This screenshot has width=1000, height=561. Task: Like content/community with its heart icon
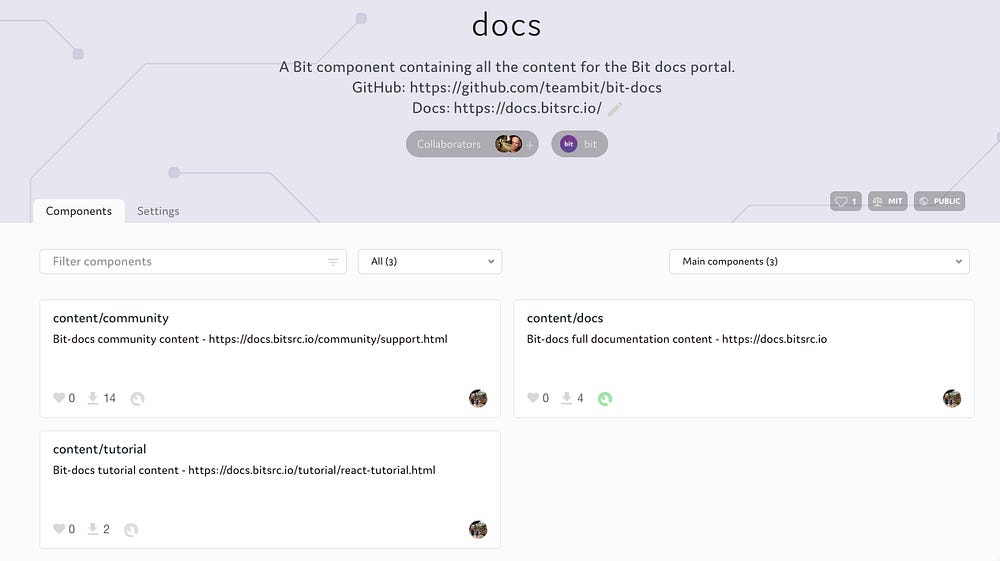pyautogui.click(x=59, y=398)
